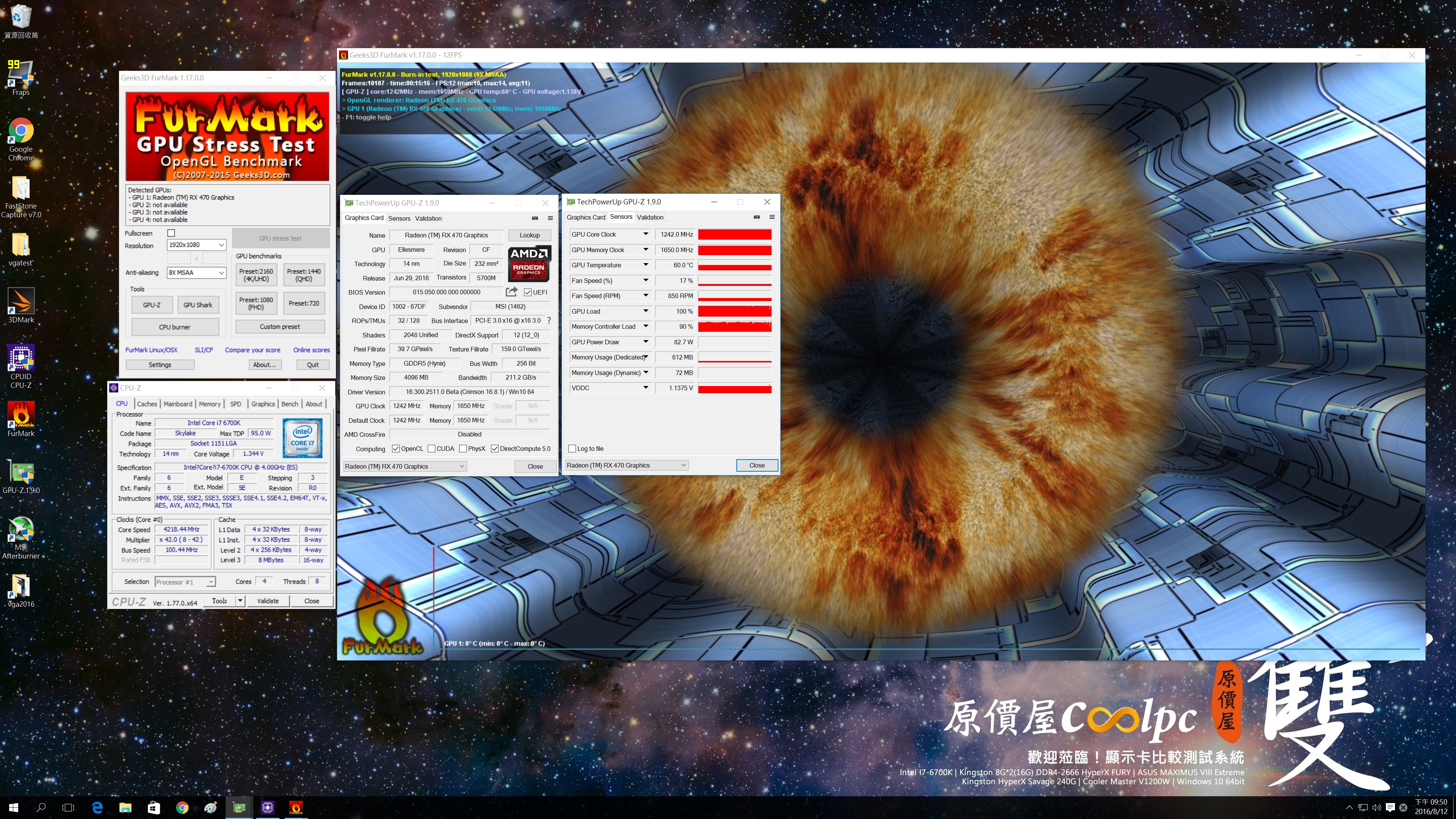Click Custom preset button
This screenshot has height=819, width=1456.
280,327
